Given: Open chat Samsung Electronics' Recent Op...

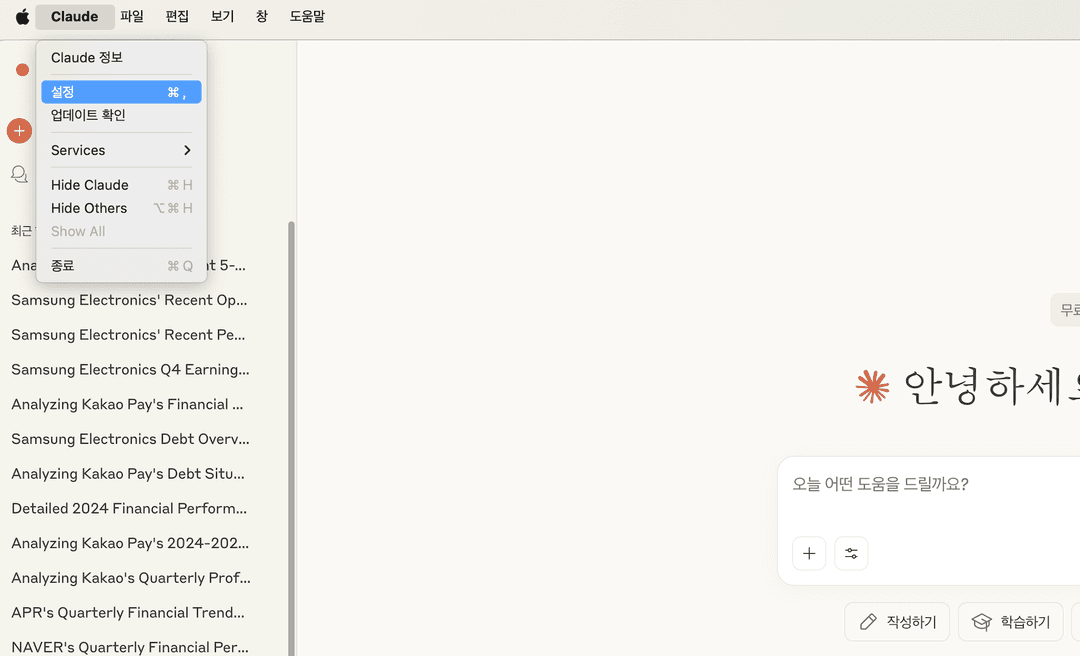Looking at the screenshot, I should pos(129,300).
